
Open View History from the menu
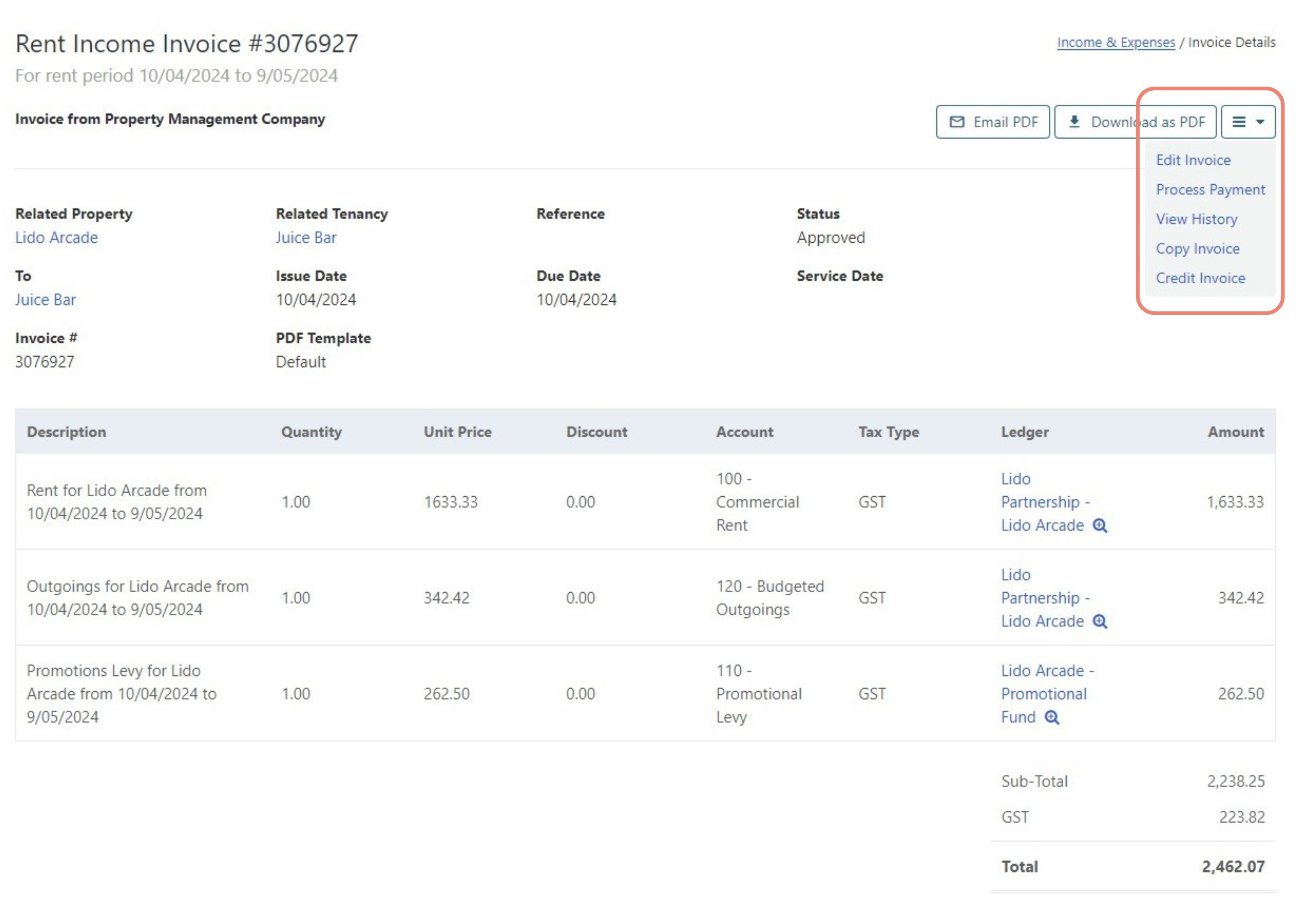coord(1196,219)
